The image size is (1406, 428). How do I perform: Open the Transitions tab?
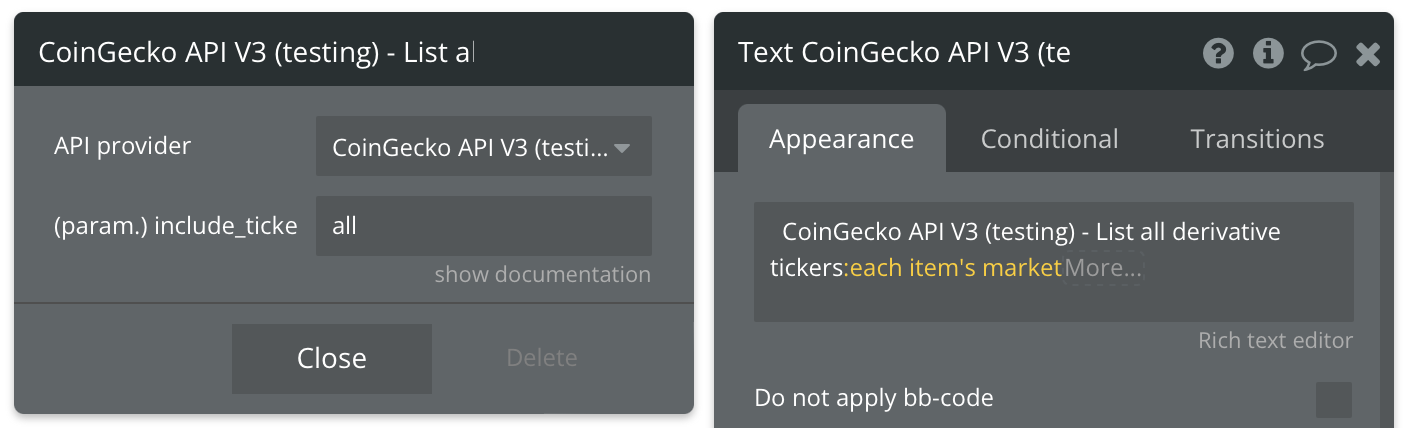click(1257, 138)
